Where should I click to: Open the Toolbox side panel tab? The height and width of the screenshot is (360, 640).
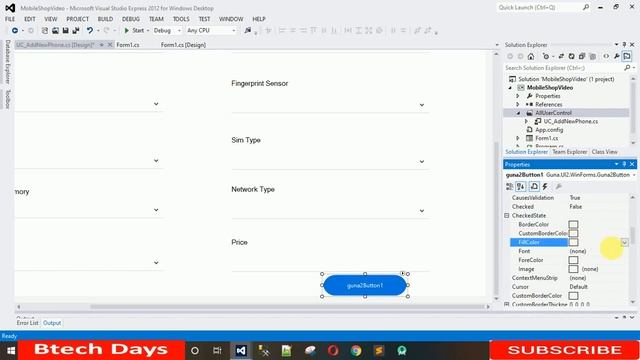(7, 99)
